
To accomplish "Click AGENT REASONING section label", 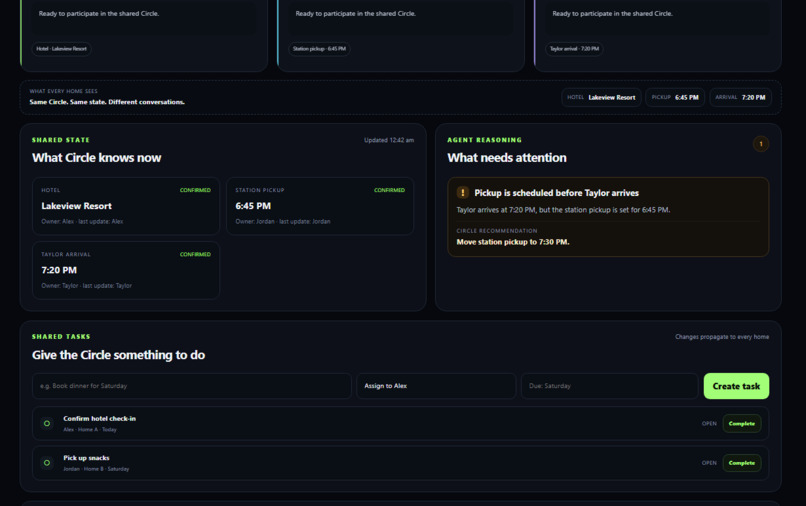I will coord(484,140).
